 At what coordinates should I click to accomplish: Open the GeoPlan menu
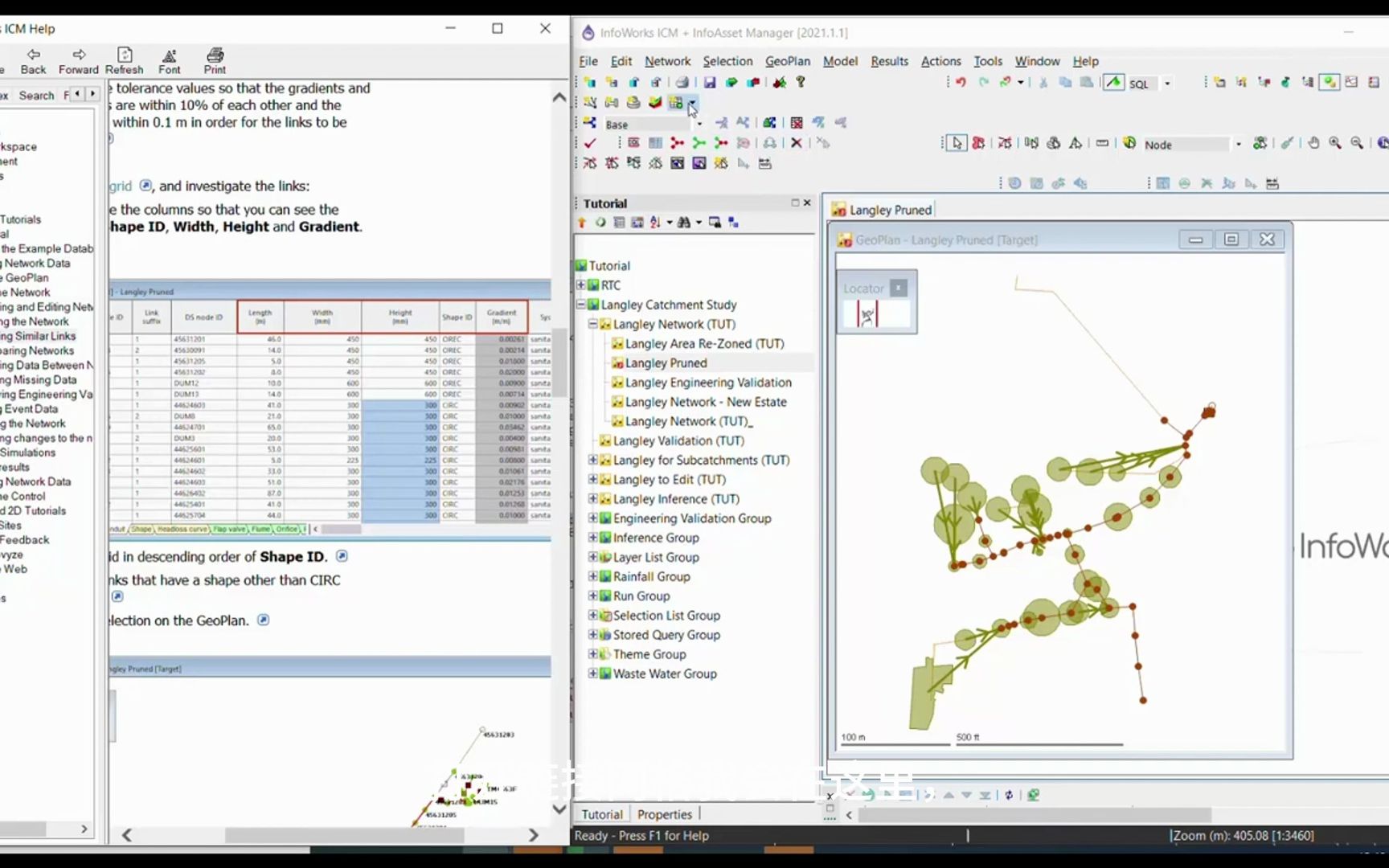click(787, 61)
